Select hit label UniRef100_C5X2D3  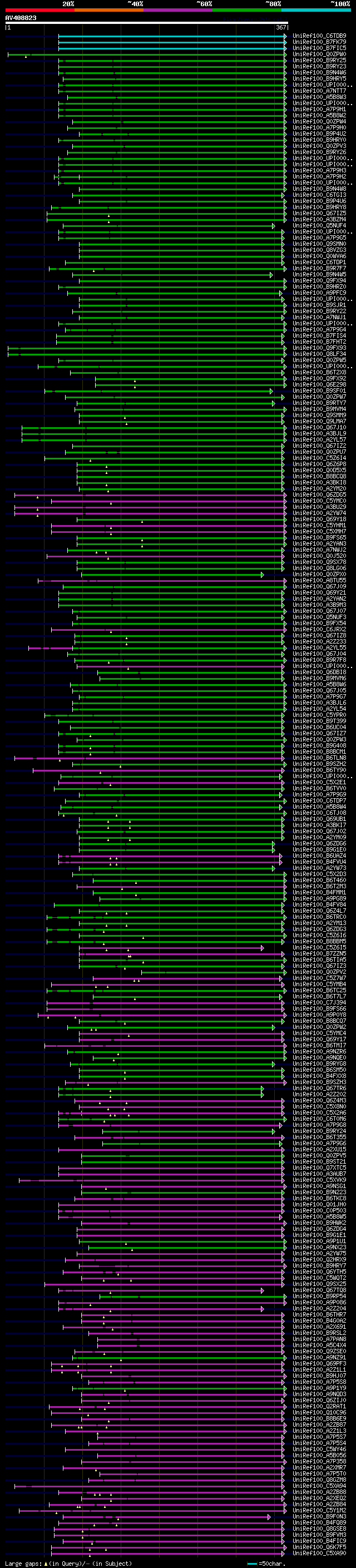319,874
